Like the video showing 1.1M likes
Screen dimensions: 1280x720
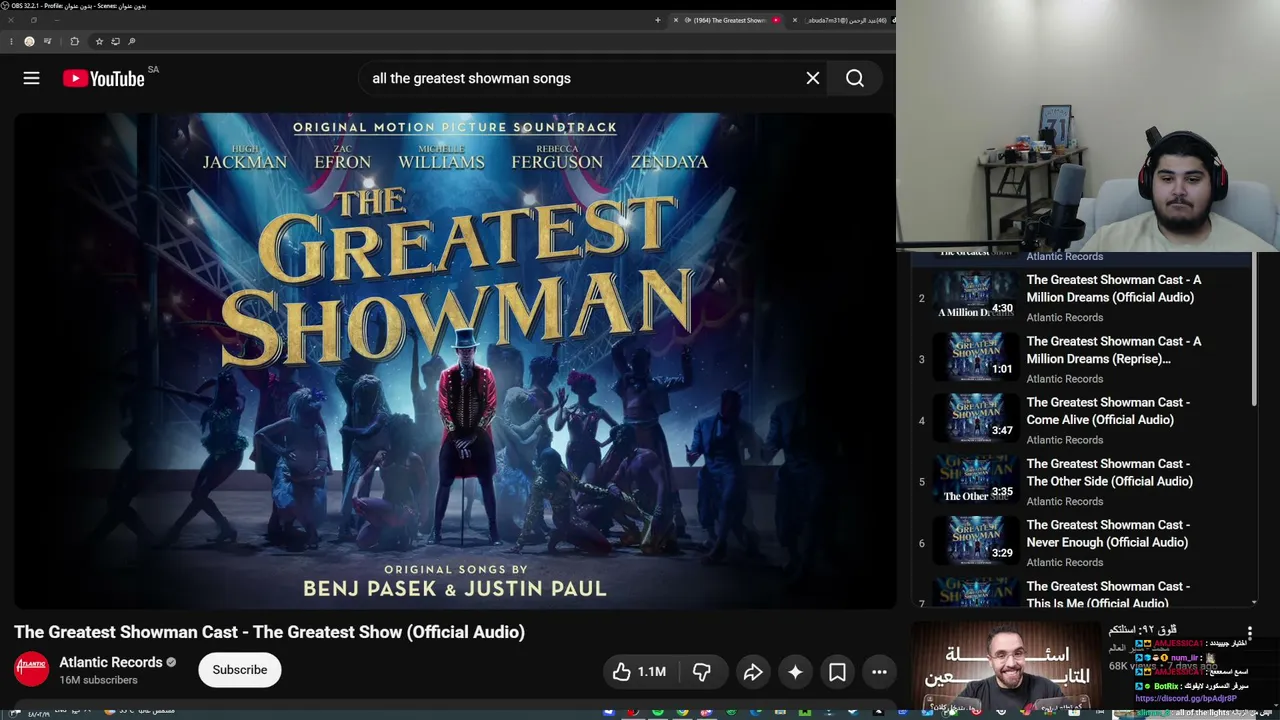pyautogui.click(x=639, y=672)
